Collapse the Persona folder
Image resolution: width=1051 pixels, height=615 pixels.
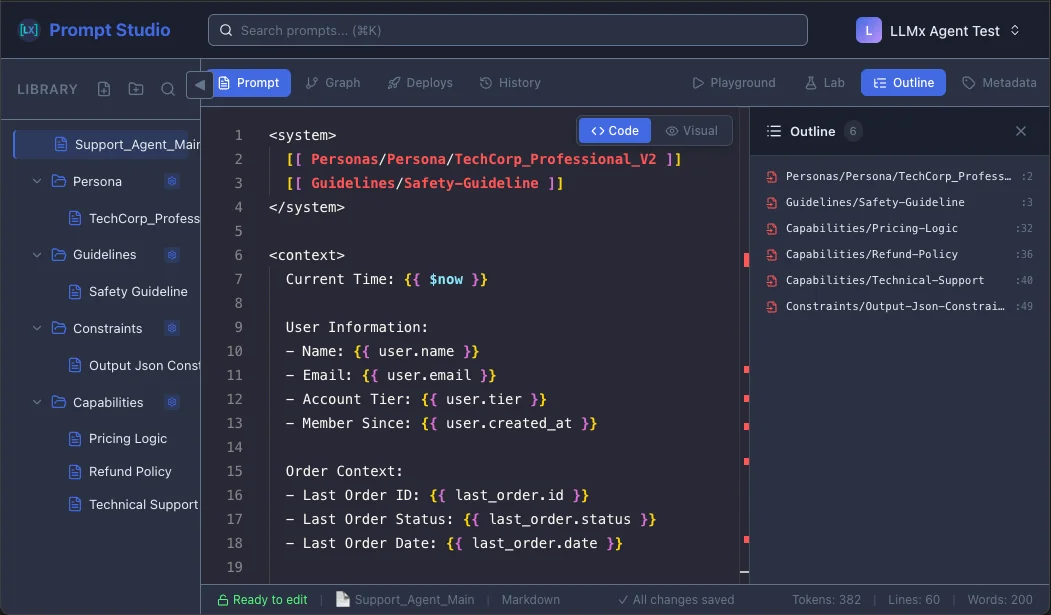coord(37,181)
